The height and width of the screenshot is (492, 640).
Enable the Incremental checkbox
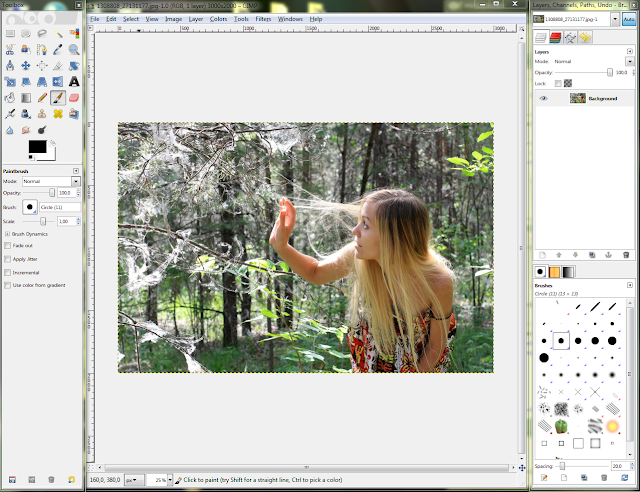pyautogui.click(x=7, y=272)
